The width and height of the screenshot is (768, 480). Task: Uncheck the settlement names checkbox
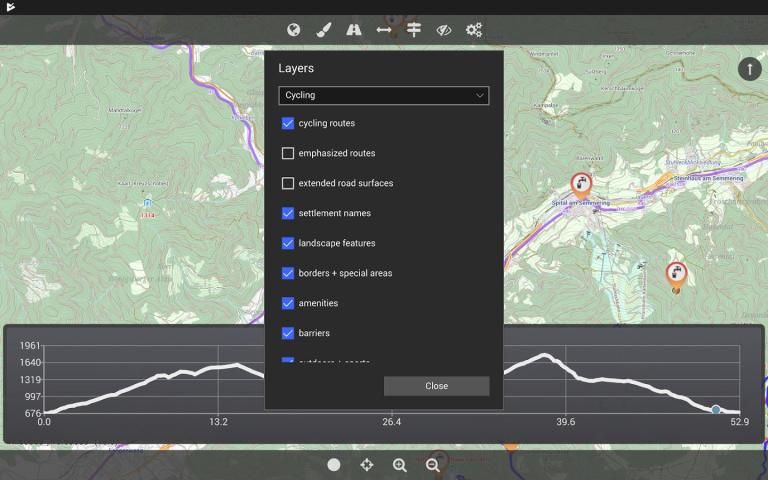pos(288,213)
